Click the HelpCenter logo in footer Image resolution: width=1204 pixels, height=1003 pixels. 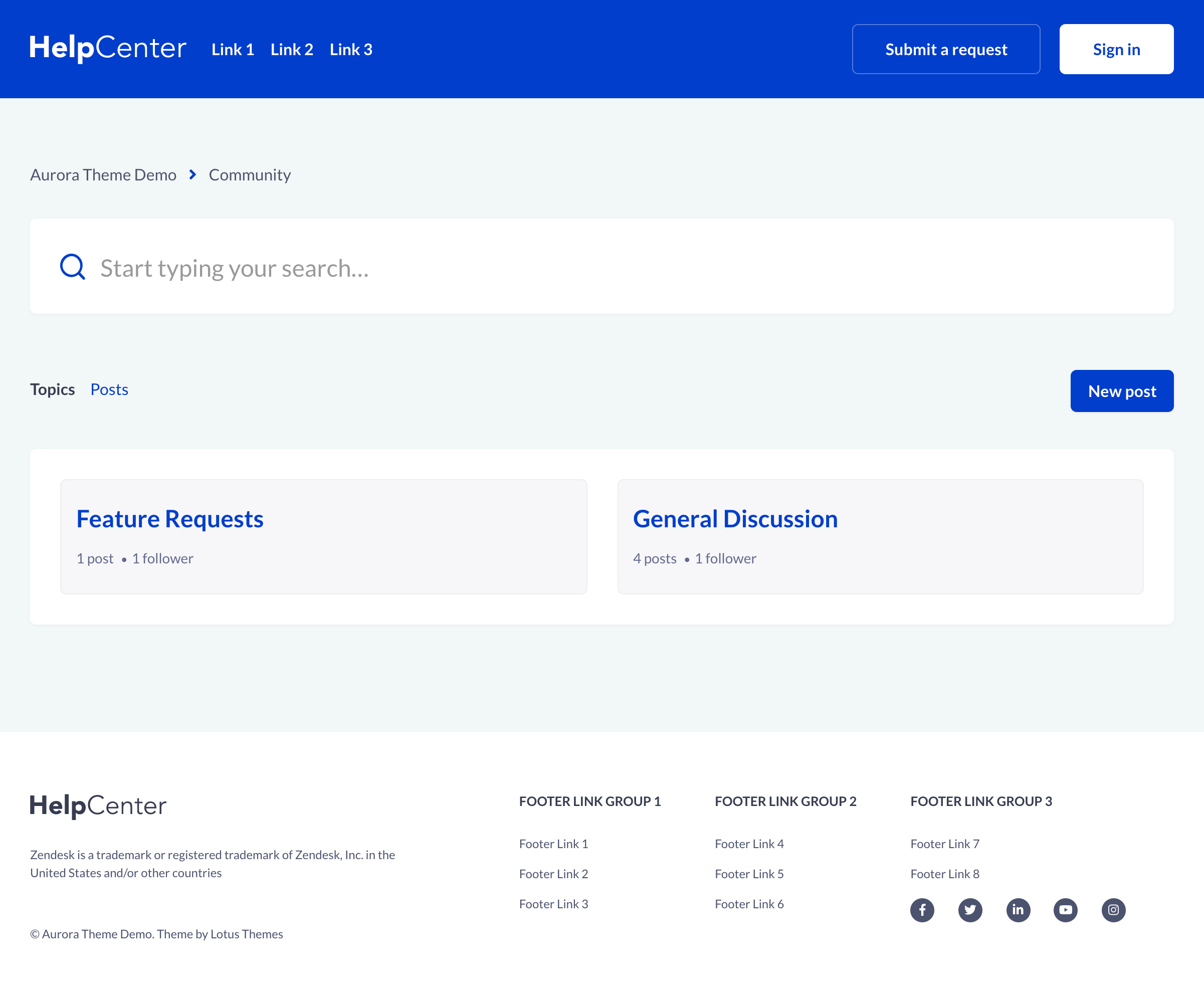98,805
